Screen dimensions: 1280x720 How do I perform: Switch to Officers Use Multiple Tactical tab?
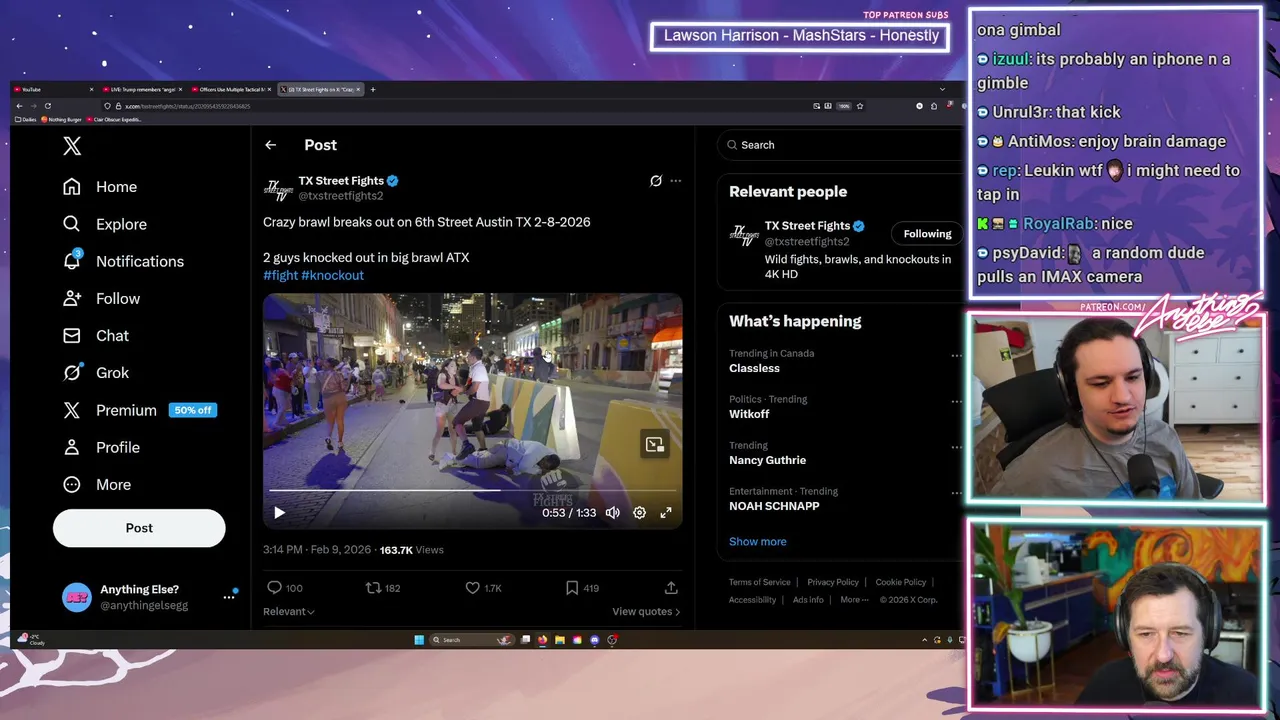tap(232, 89)
